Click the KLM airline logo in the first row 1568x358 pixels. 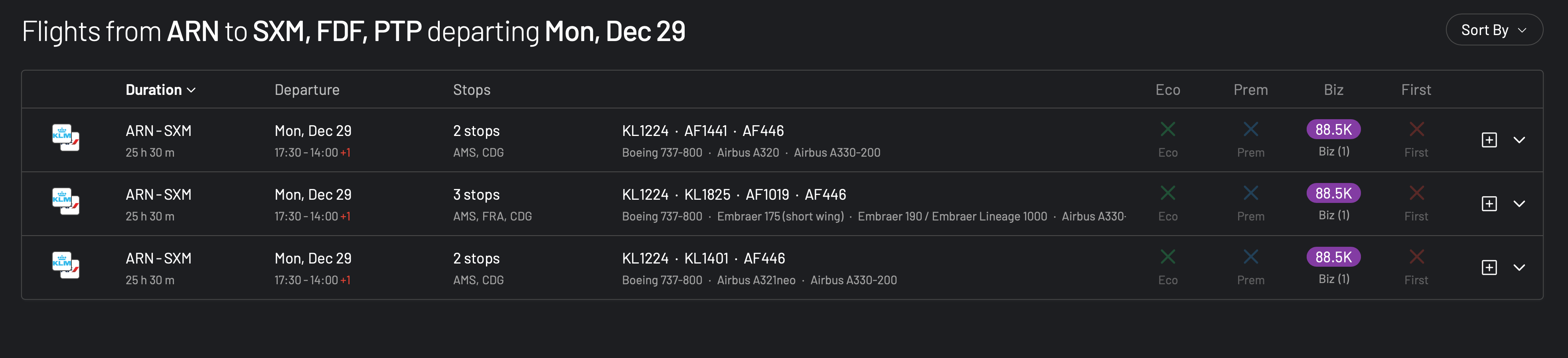pos(65,138)
